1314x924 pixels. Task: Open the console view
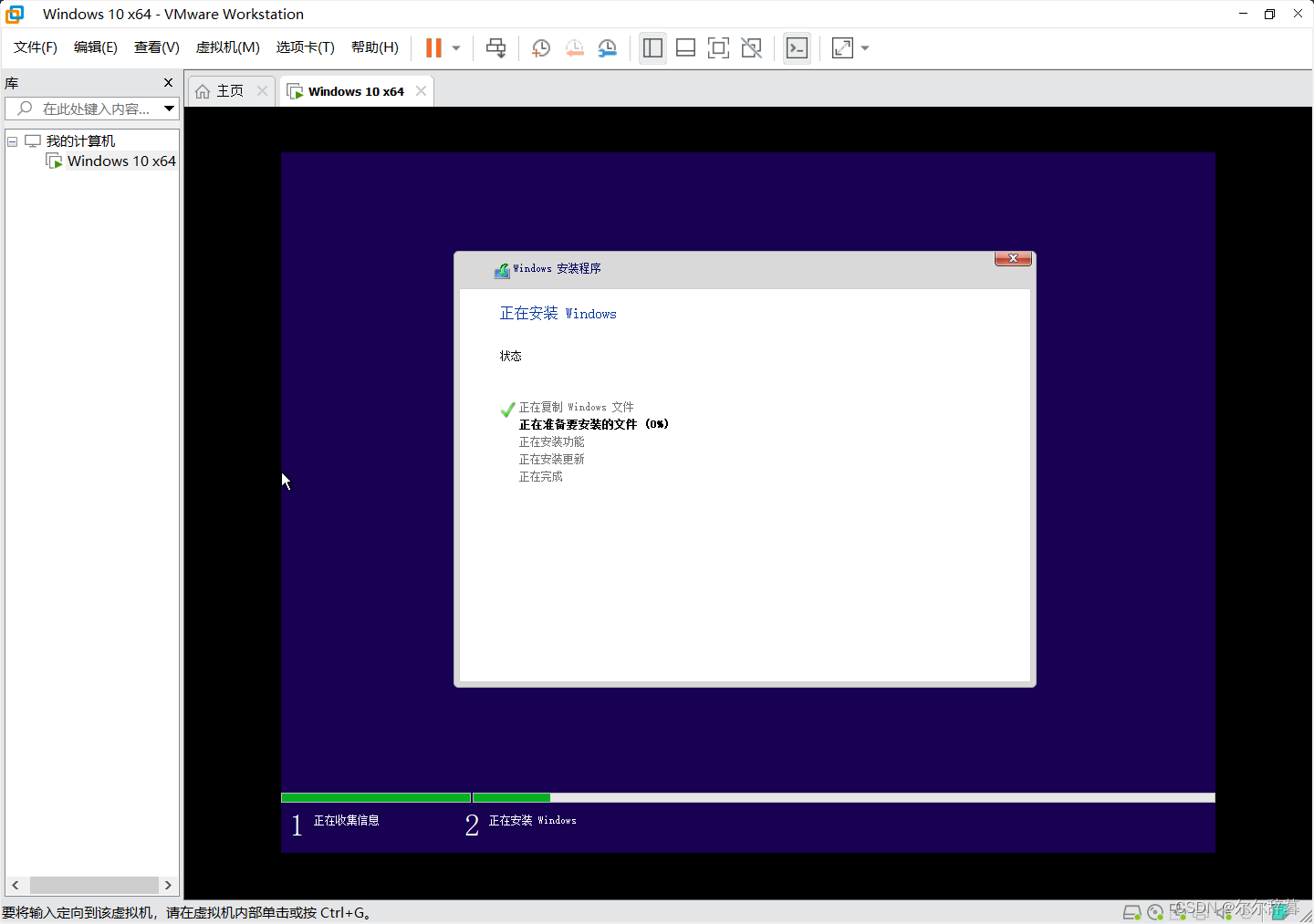[797, 48]
